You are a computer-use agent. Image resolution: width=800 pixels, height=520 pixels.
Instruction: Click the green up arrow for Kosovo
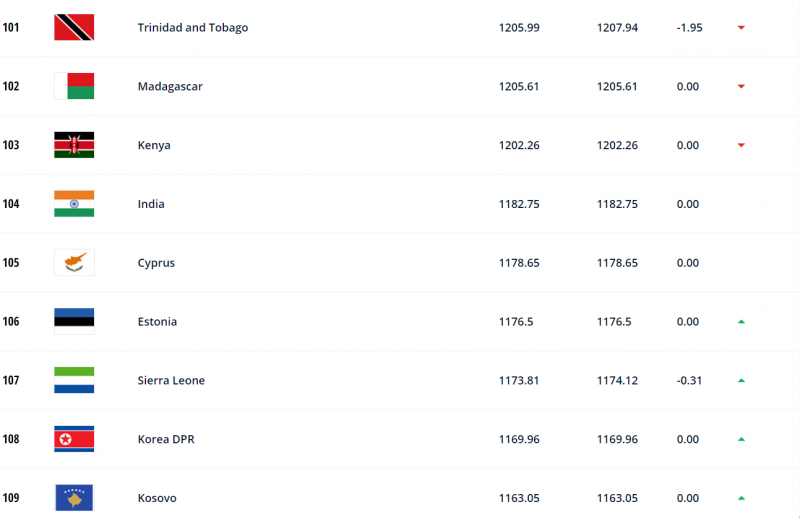(x=741, y=498)
